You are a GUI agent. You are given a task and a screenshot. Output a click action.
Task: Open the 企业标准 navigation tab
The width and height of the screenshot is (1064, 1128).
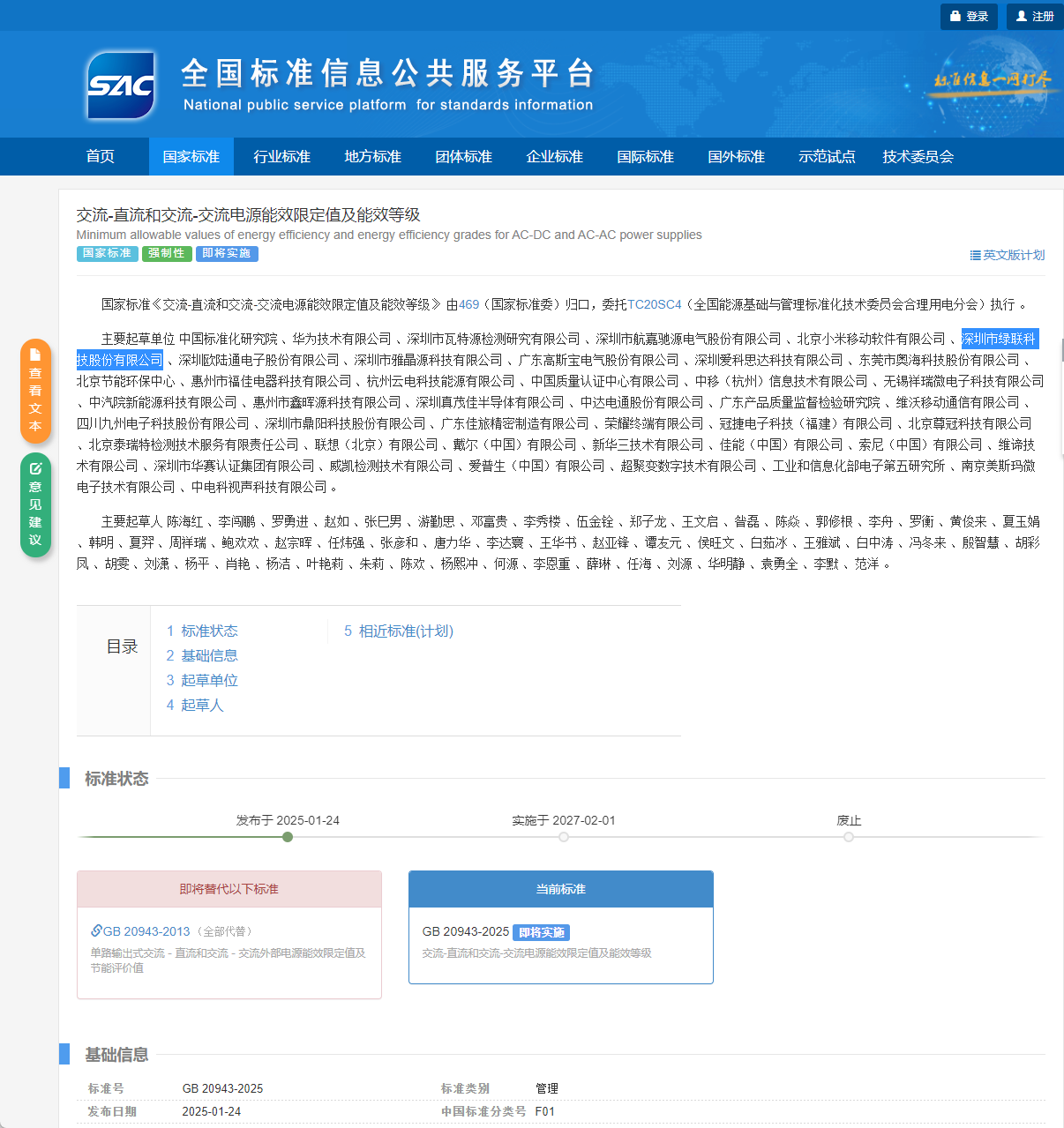[x=554, y=156]
